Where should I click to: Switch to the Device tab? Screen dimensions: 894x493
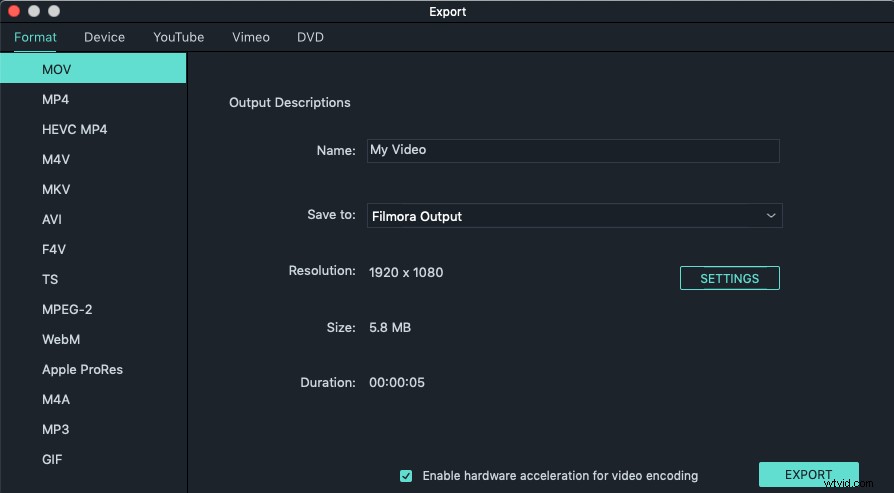click(x=104, y=37)
